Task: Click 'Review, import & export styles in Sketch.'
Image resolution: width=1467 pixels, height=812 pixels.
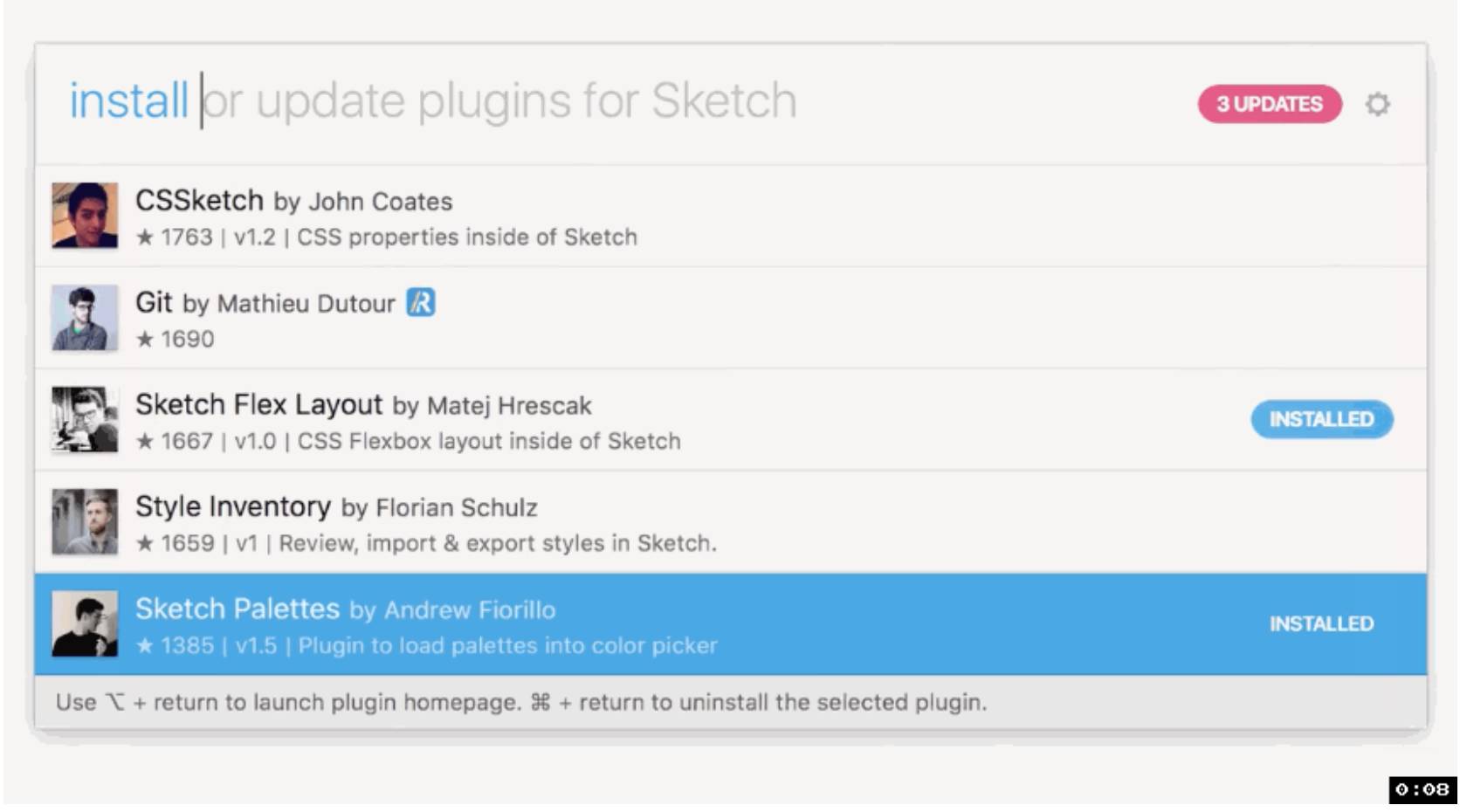Action: pos(498,543)
